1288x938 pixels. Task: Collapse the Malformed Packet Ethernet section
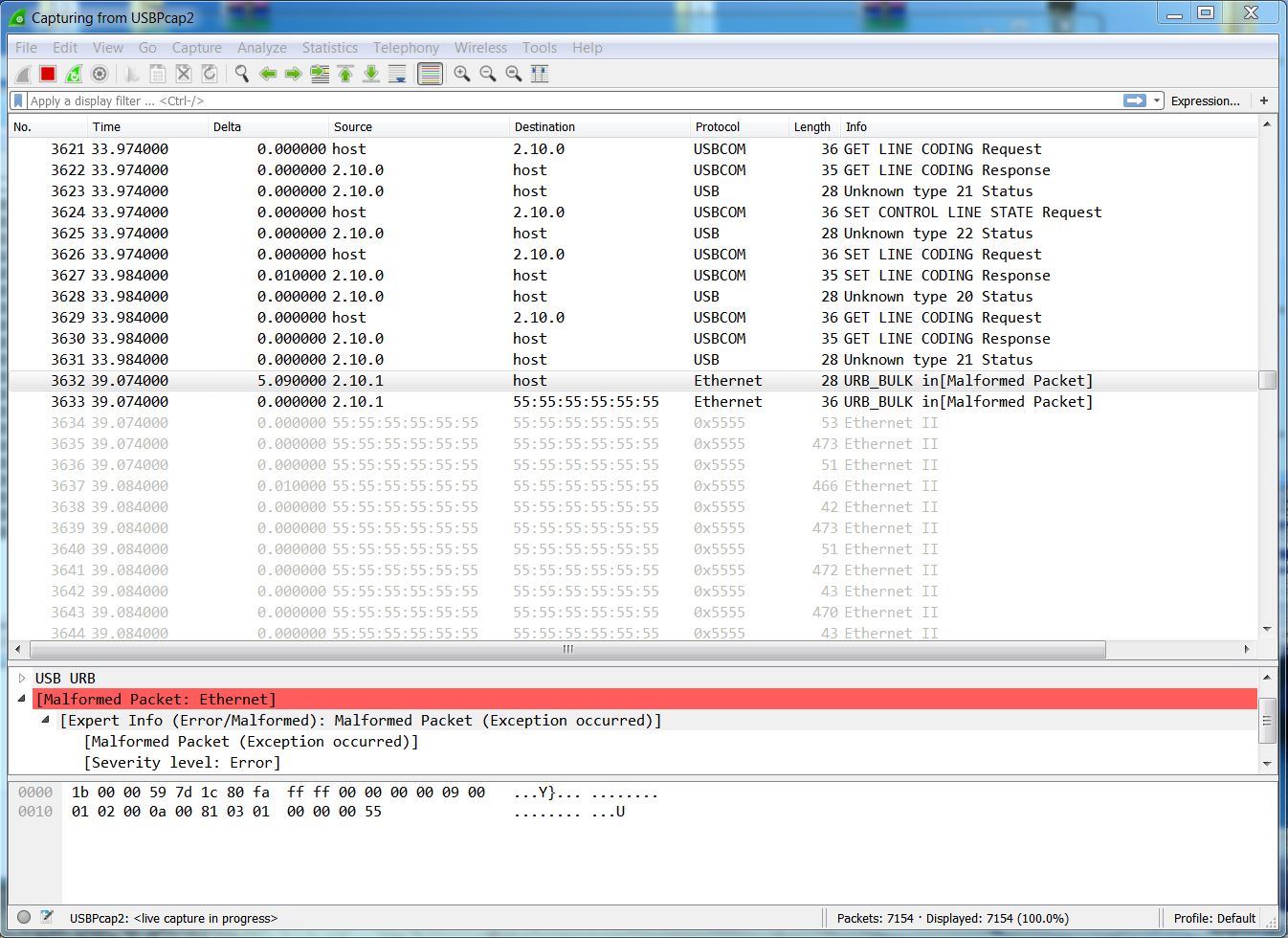pos(21,699)
